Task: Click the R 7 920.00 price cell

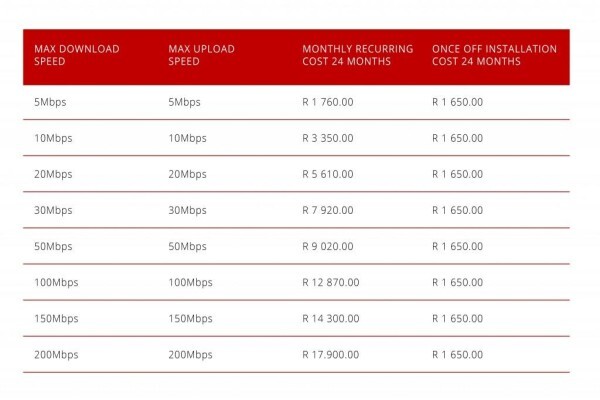Action: [x=328, y=210]
